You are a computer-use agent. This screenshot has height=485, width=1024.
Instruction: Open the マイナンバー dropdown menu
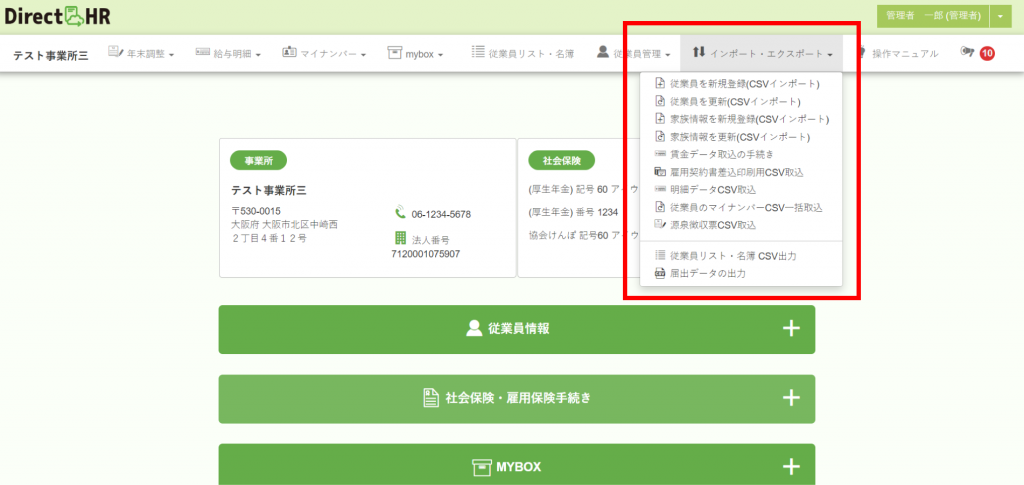324,54
